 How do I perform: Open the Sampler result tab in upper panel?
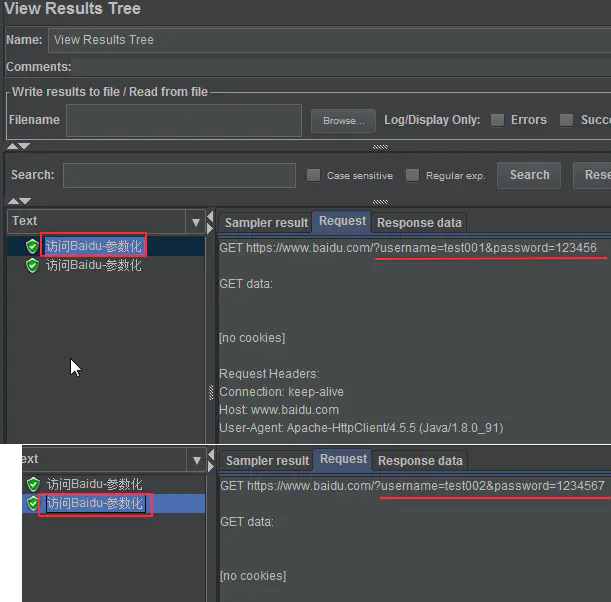pos(266,223)
